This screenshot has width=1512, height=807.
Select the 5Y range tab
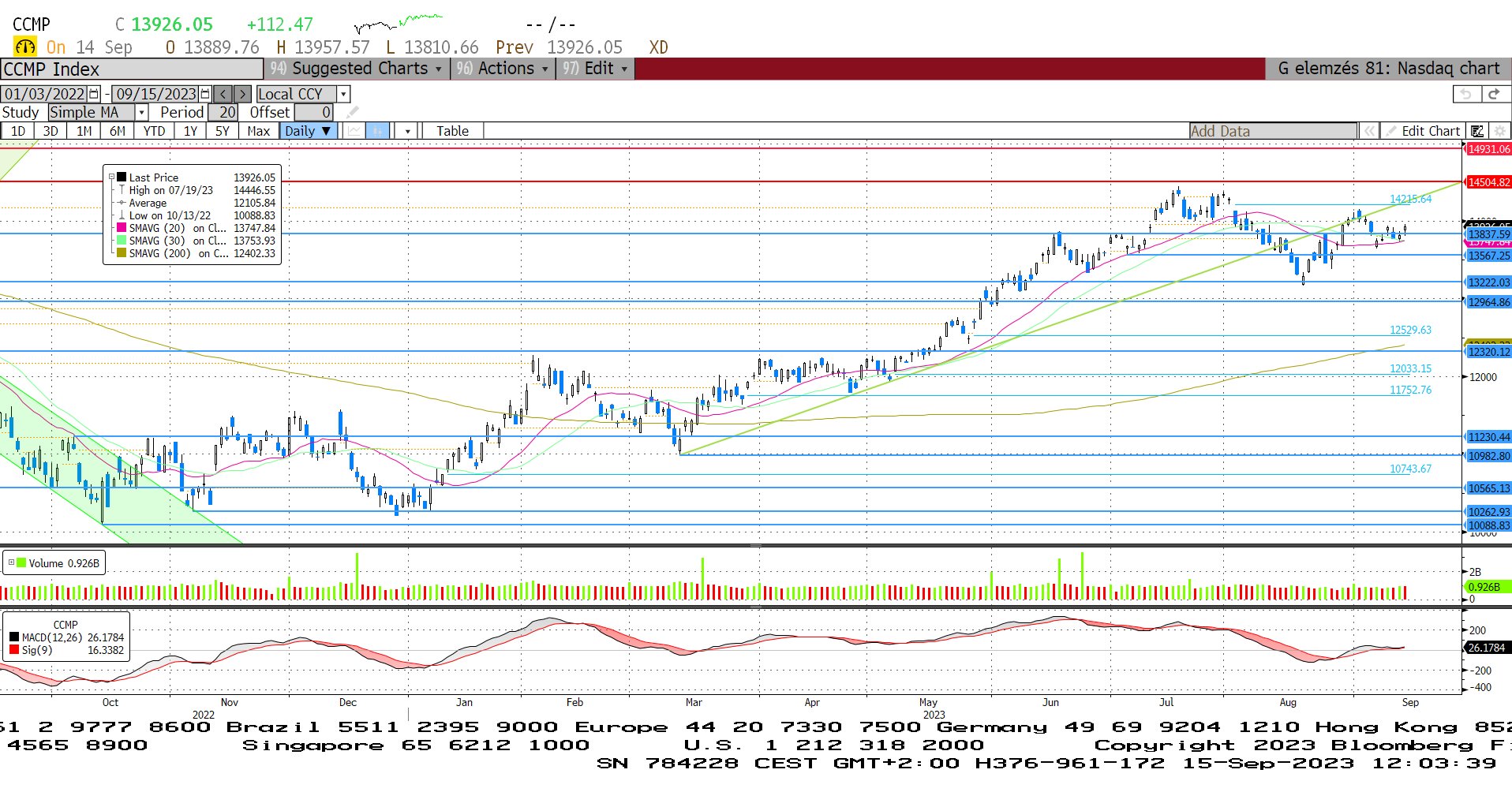click(x=223, y=131)
